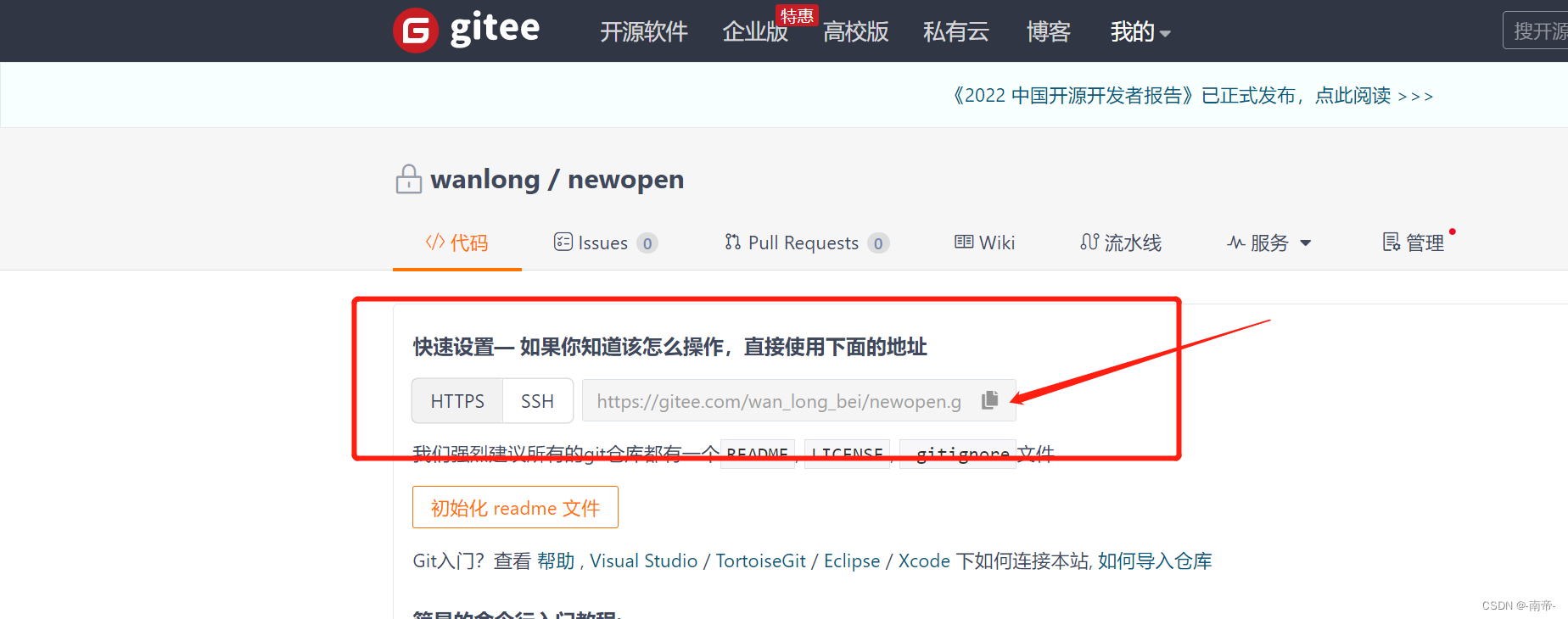The image size is (1568, 619).
Task: Click the 特惠 badge on 企业版
Action: (797, 15)
